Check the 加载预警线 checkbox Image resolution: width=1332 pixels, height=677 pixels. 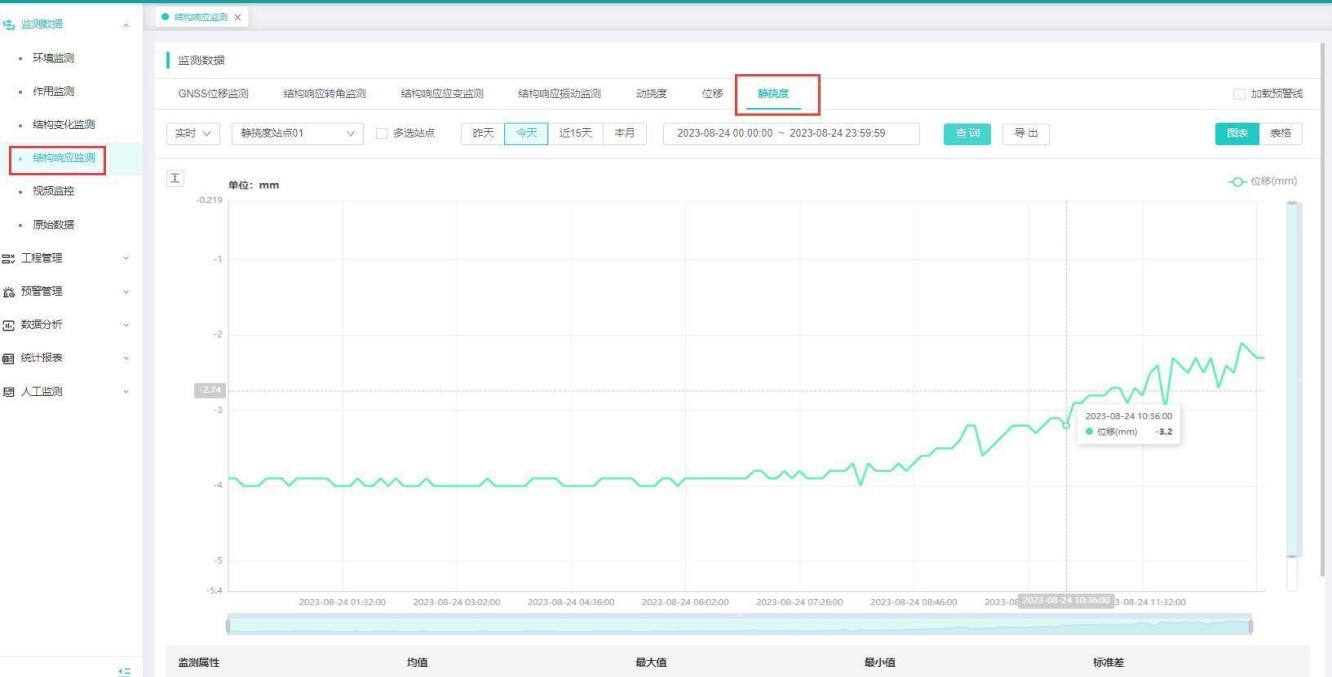(x=1239, y=94)
